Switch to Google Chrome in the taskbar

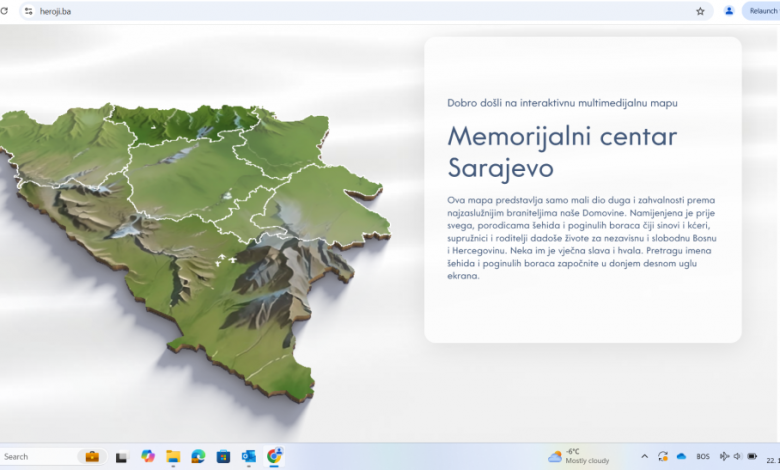274,456
